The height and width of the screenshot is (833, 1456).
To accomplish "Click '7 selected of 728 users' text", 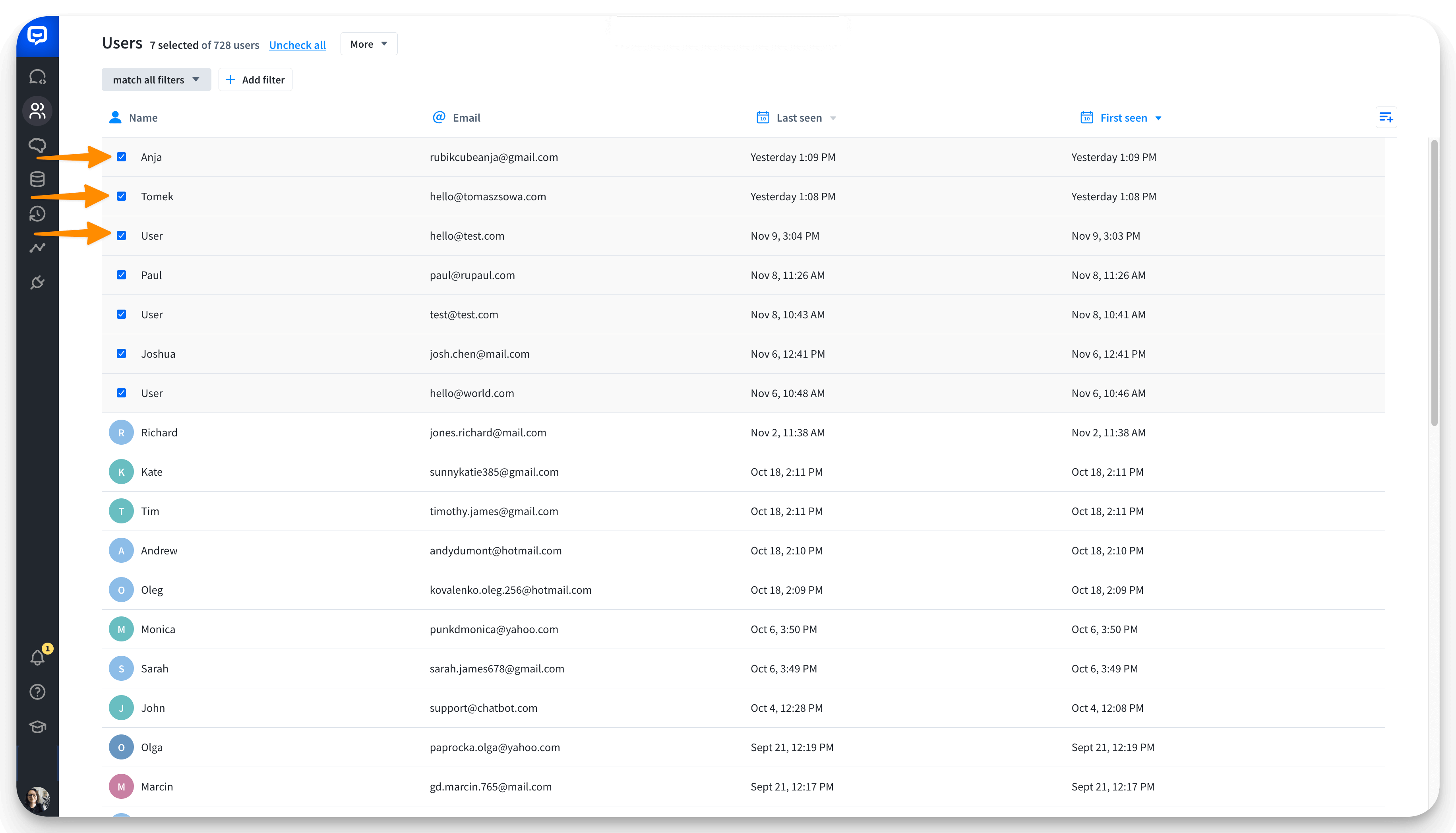I will point(205,45).
